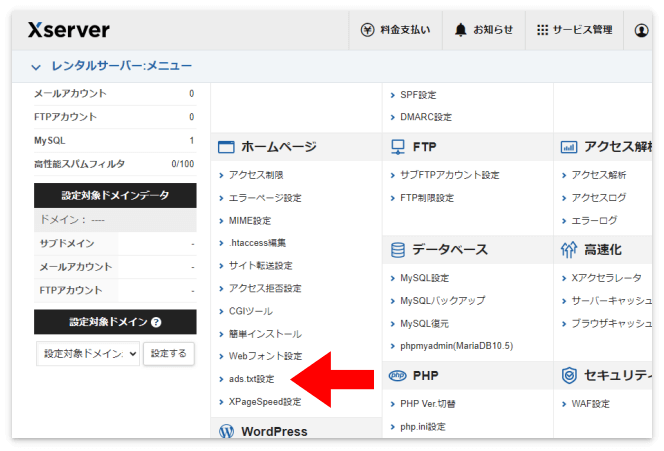The width and height of the screenshot is (664, 451).
Task: Open Xアクセラレータ
Action: point(606,278)
